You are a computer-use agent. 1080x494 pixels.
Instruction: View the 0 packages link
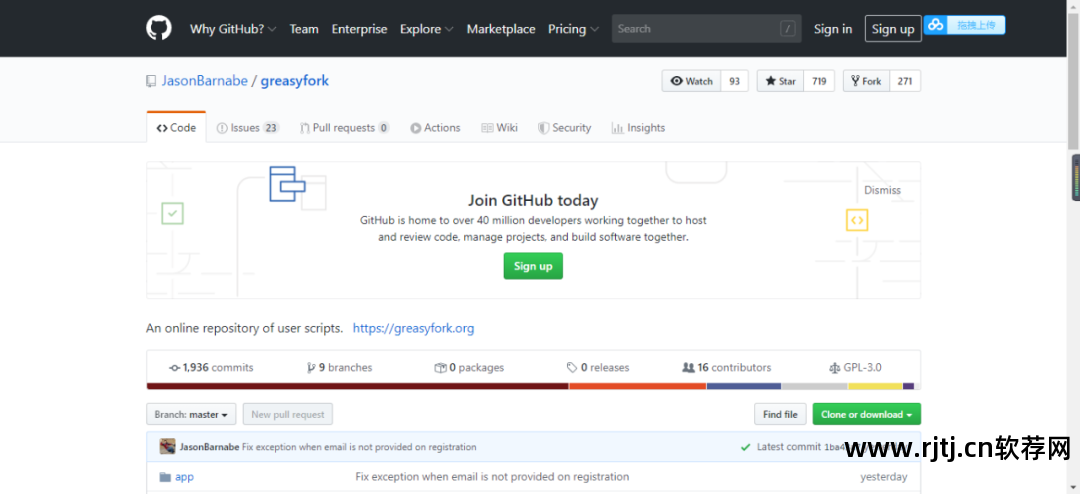[x=469, y=367]
